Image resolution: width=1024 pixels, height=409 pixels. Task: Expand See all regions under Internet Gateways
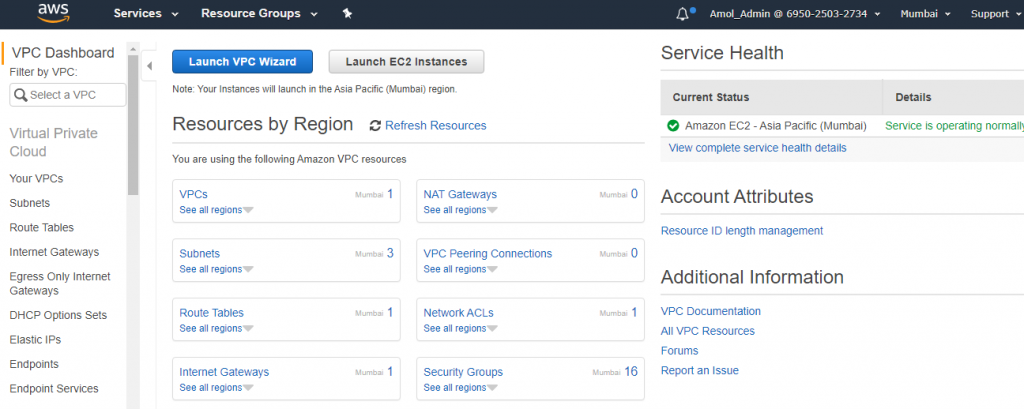(216, 387)
